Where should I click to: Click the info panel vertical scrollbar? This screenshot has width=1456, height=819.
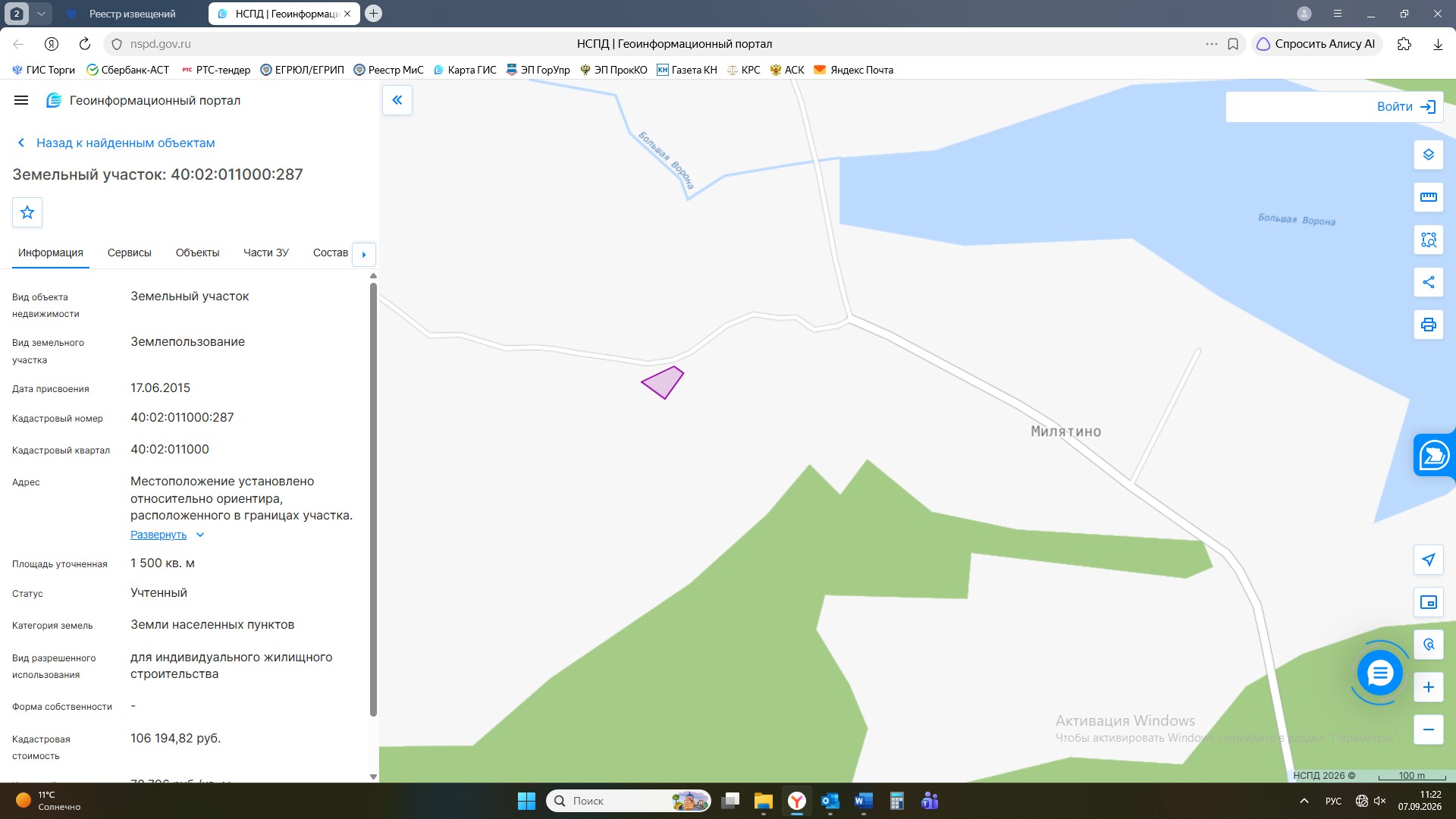(x=373, y=500)
